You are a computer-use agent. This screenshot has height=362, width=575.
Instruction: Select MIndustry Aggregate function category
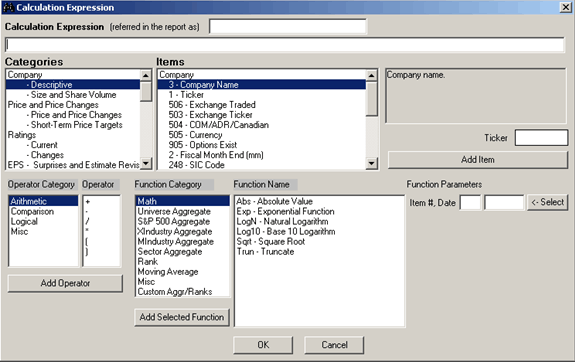point(176,242)
